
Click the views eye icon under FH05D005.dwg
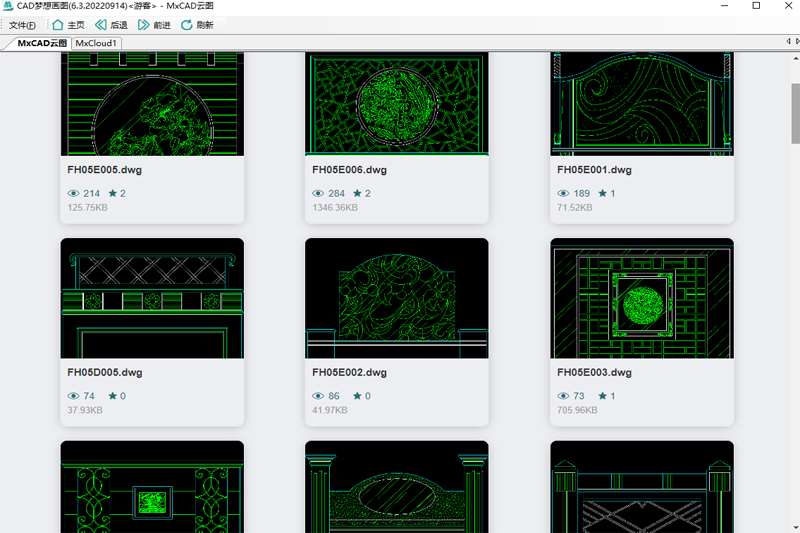click(x=73, y=396)
